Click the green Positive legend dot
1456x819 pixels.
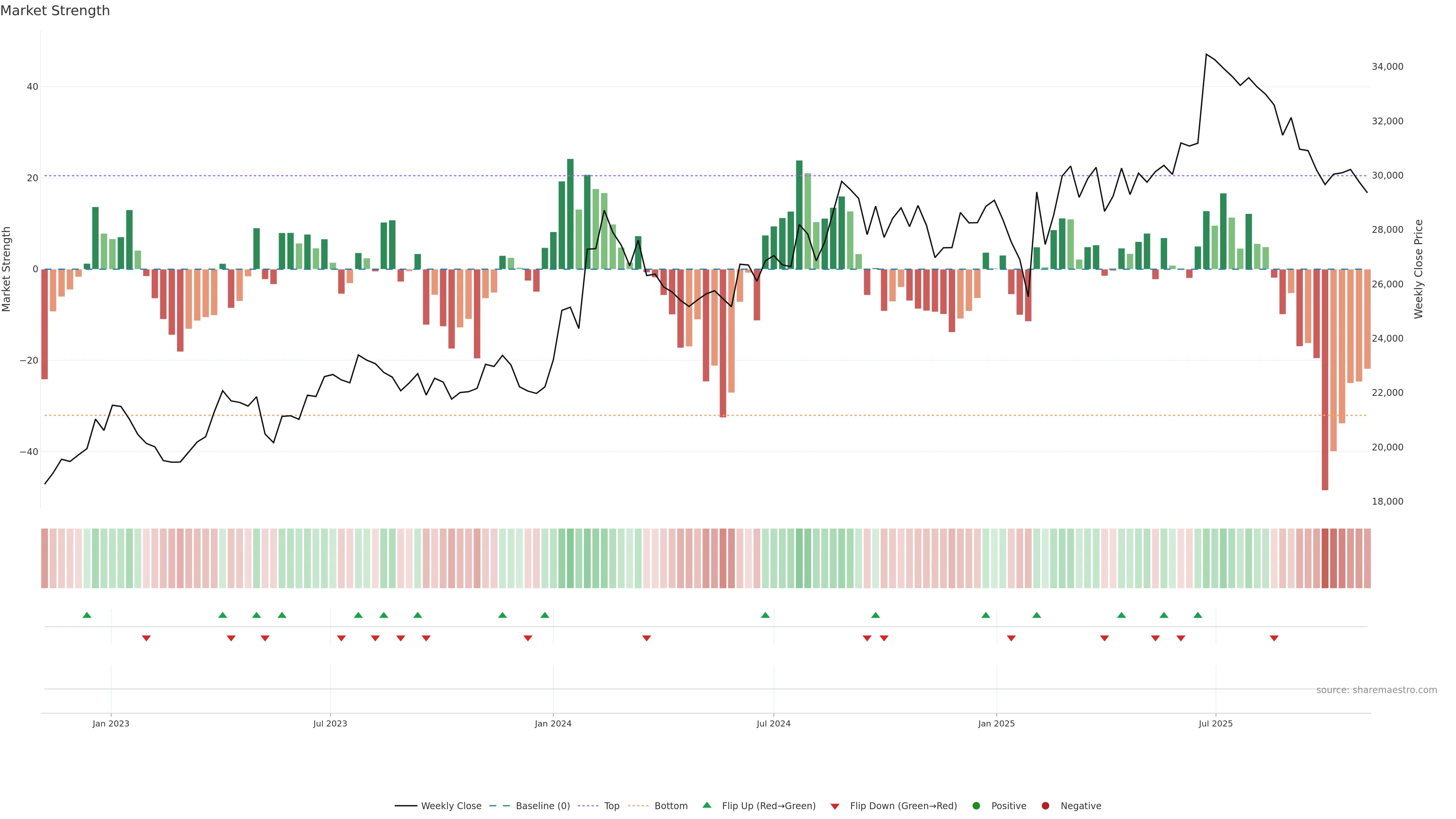coord(976,806)
